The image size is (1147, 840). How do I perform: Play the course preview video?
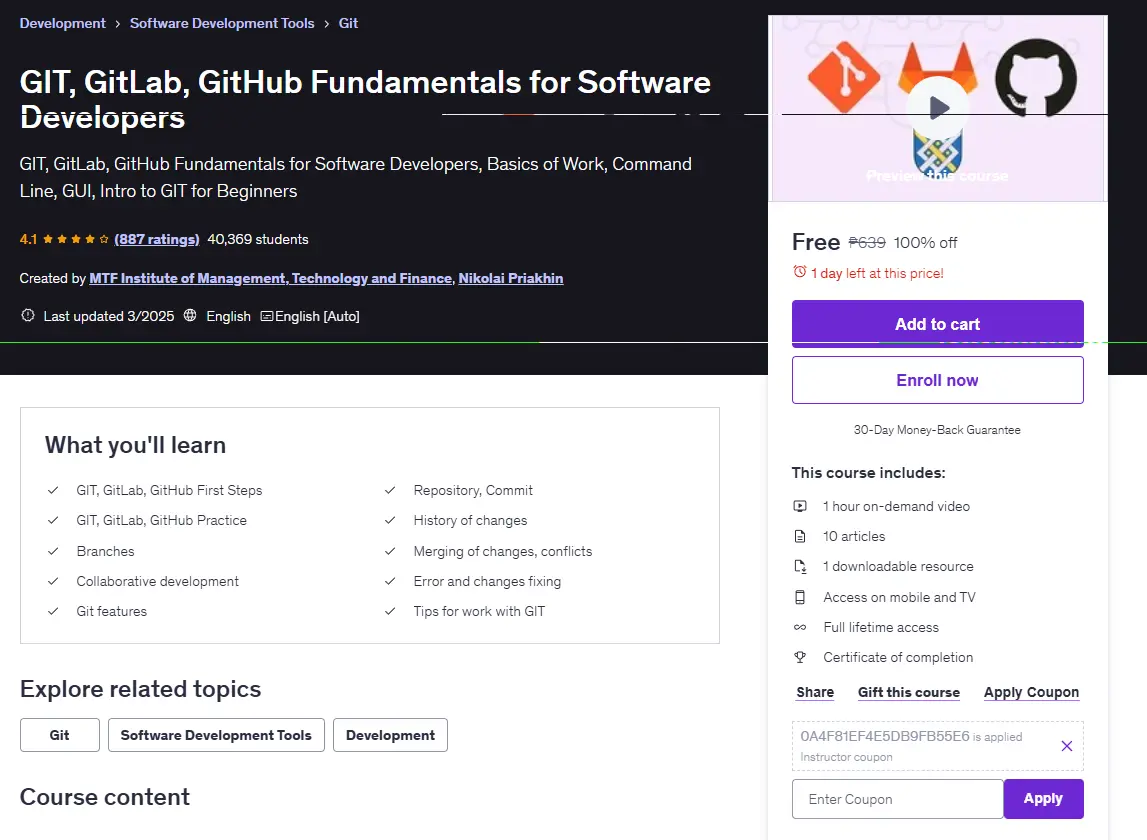(x=939, y=108)
